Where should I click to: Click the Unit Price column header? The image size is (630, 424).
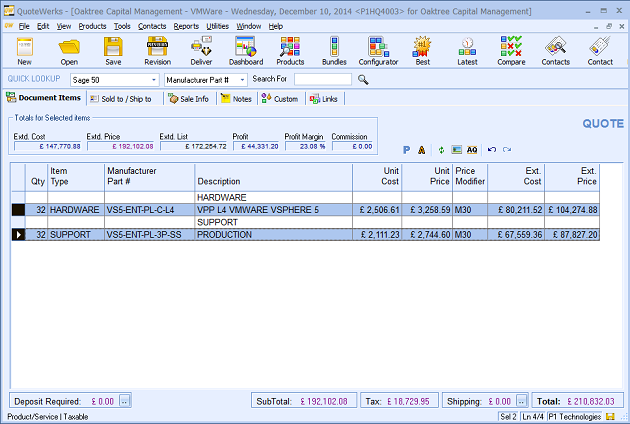coord(427,177)
